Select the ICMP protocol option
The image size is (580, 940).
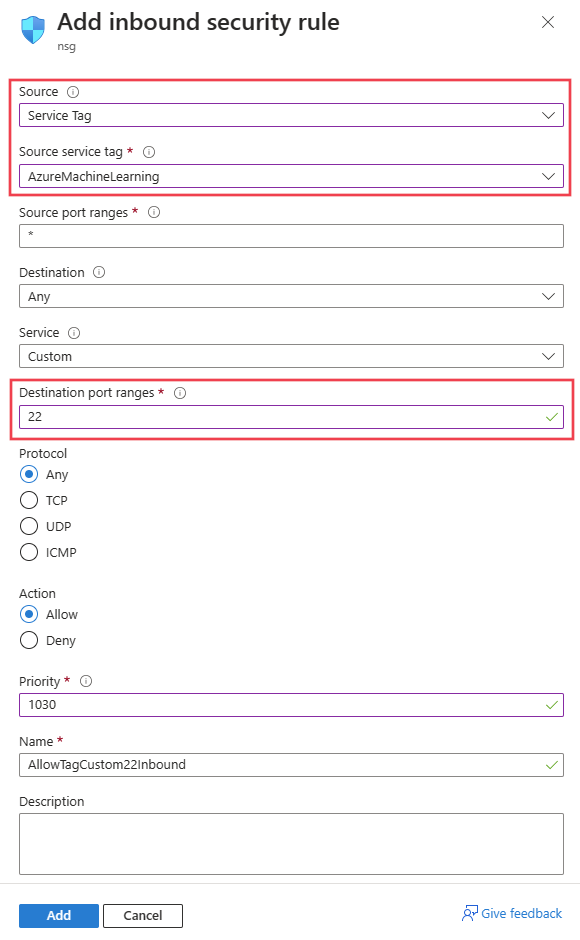pos(29,552)
